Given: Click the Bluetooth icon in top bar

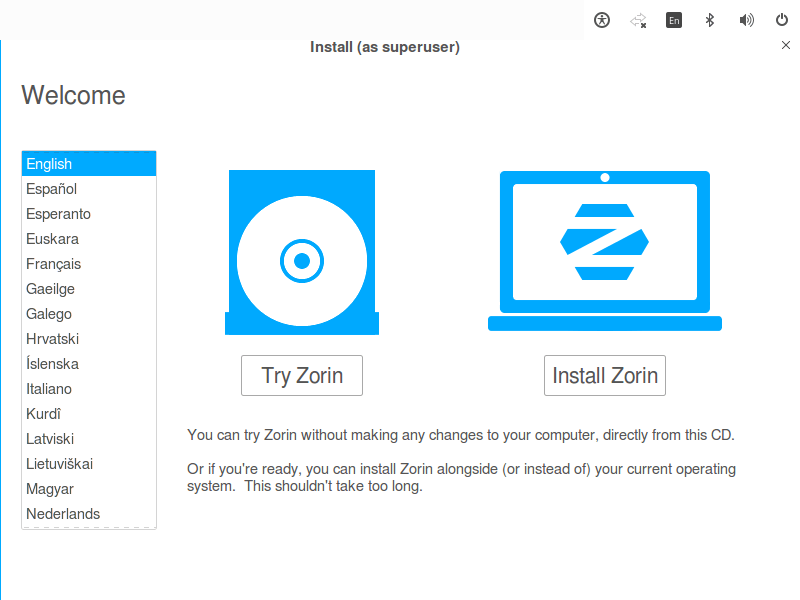Looking at the screenshot, I should [x=710, y=20].
